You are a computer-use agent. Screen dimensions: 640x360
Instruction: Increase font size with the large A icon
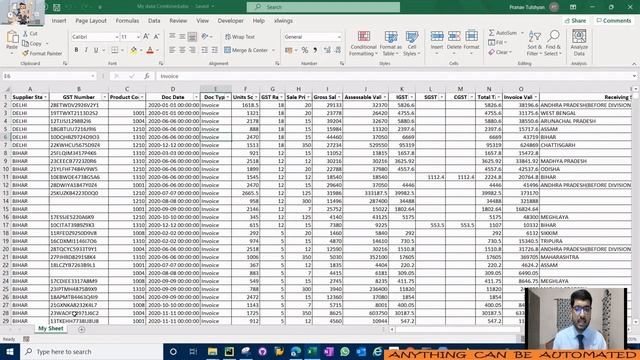pos(146,37)
